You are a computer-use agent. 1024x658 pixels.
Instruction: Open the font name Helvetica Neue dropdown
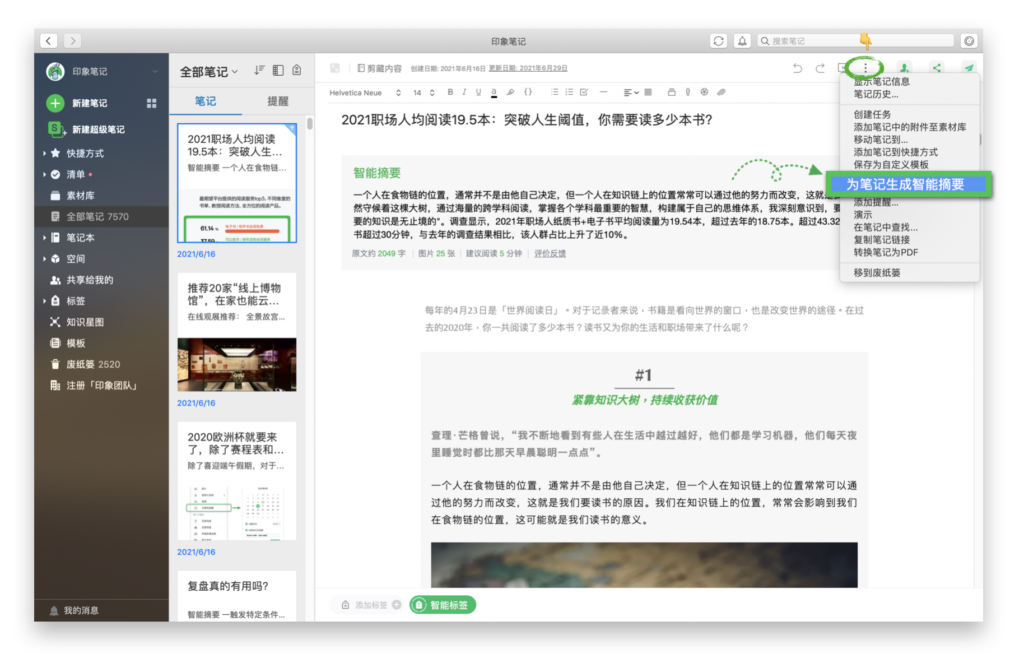(x=365, y=93)
